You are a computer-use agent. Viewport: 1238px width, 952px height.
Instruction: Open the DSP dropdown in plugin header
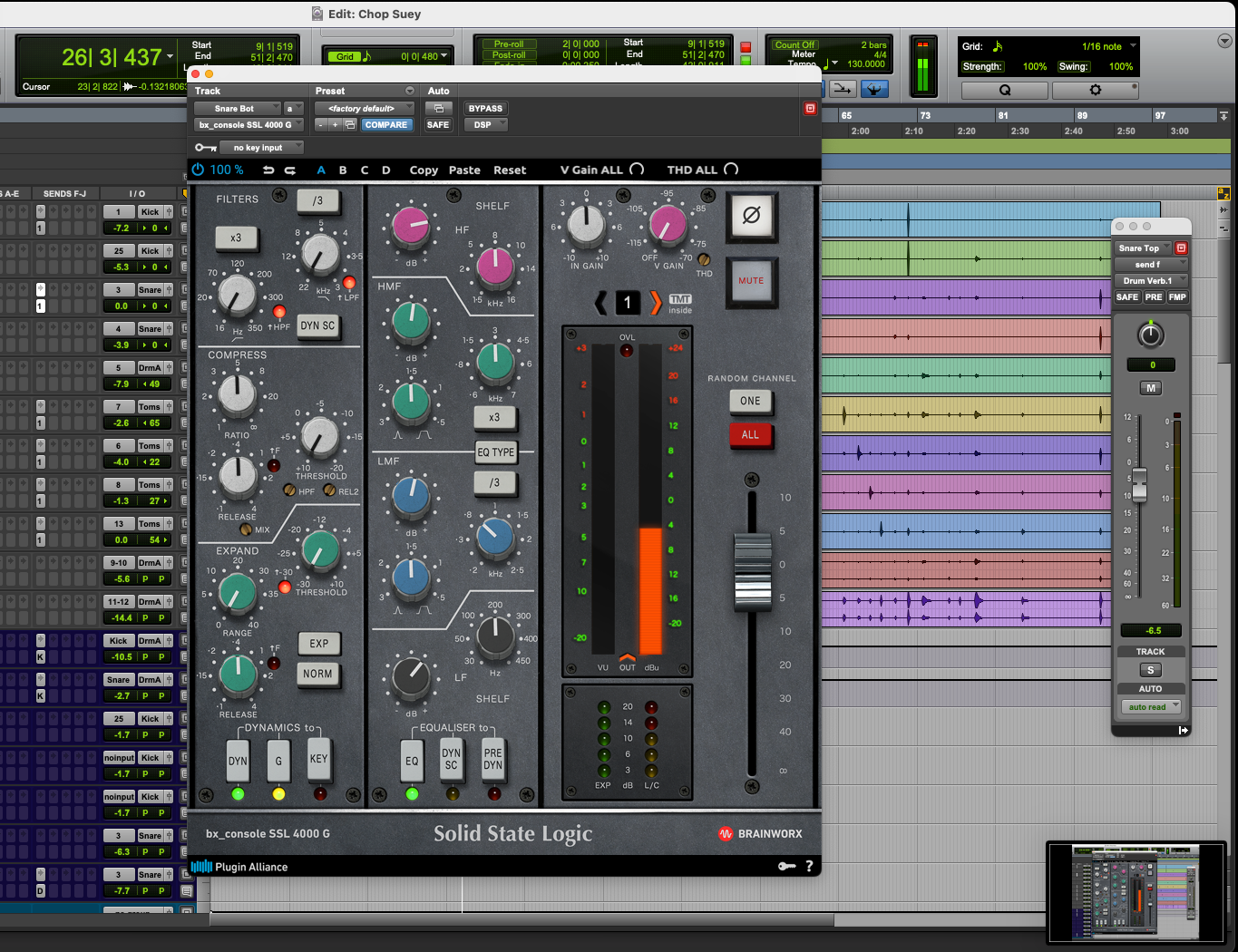click(x=486, y=125)
